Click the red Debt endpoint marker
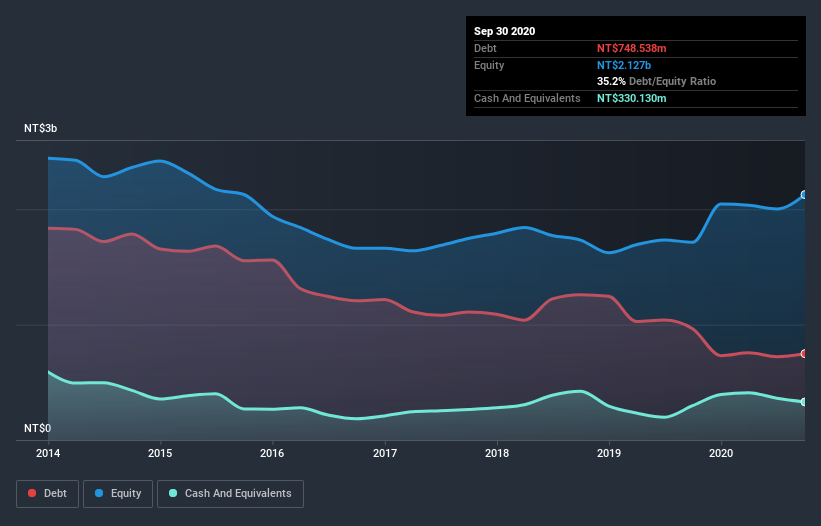 point(804,354)
